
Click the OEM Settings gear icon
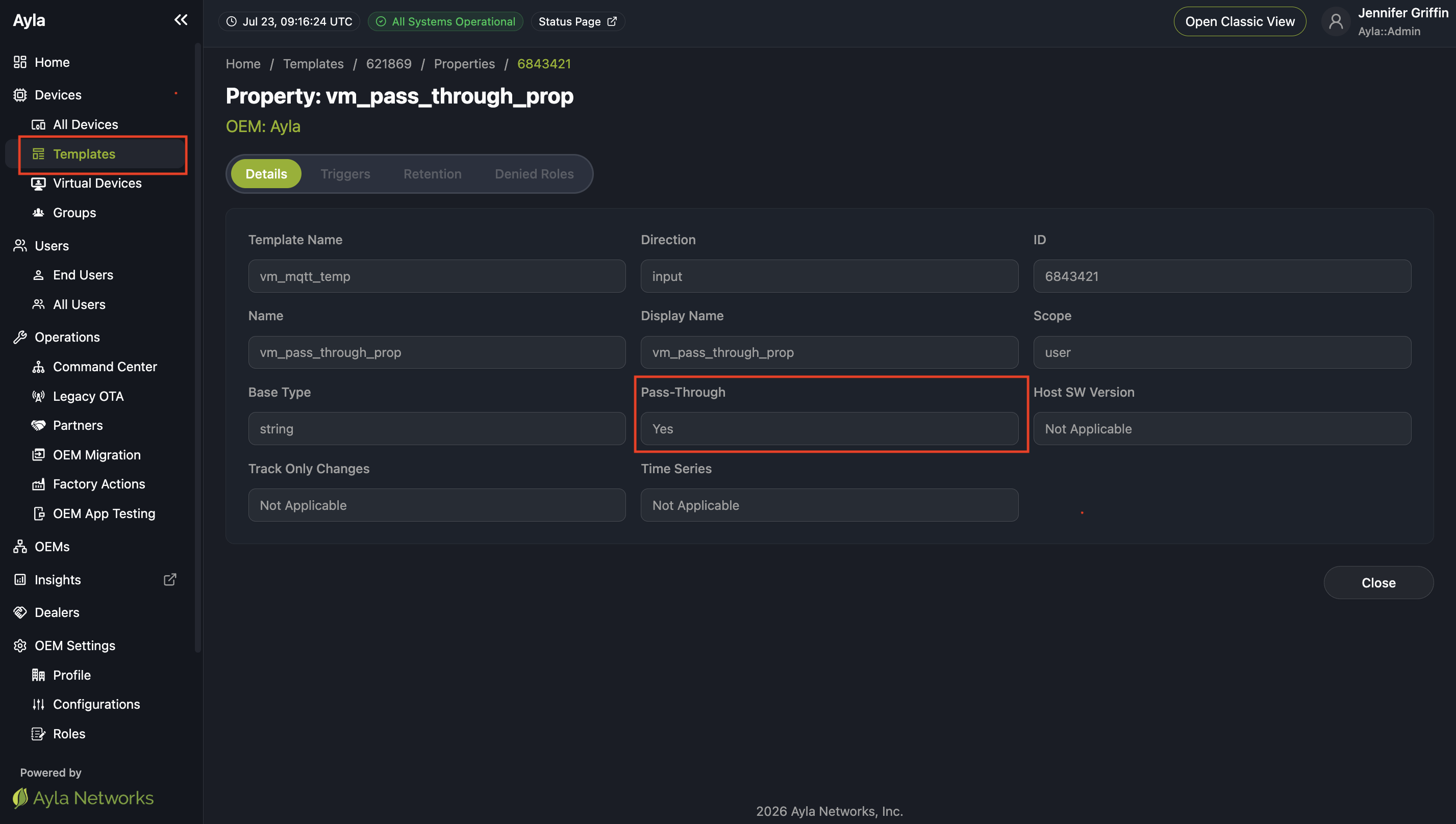click(x=20, y=646)
